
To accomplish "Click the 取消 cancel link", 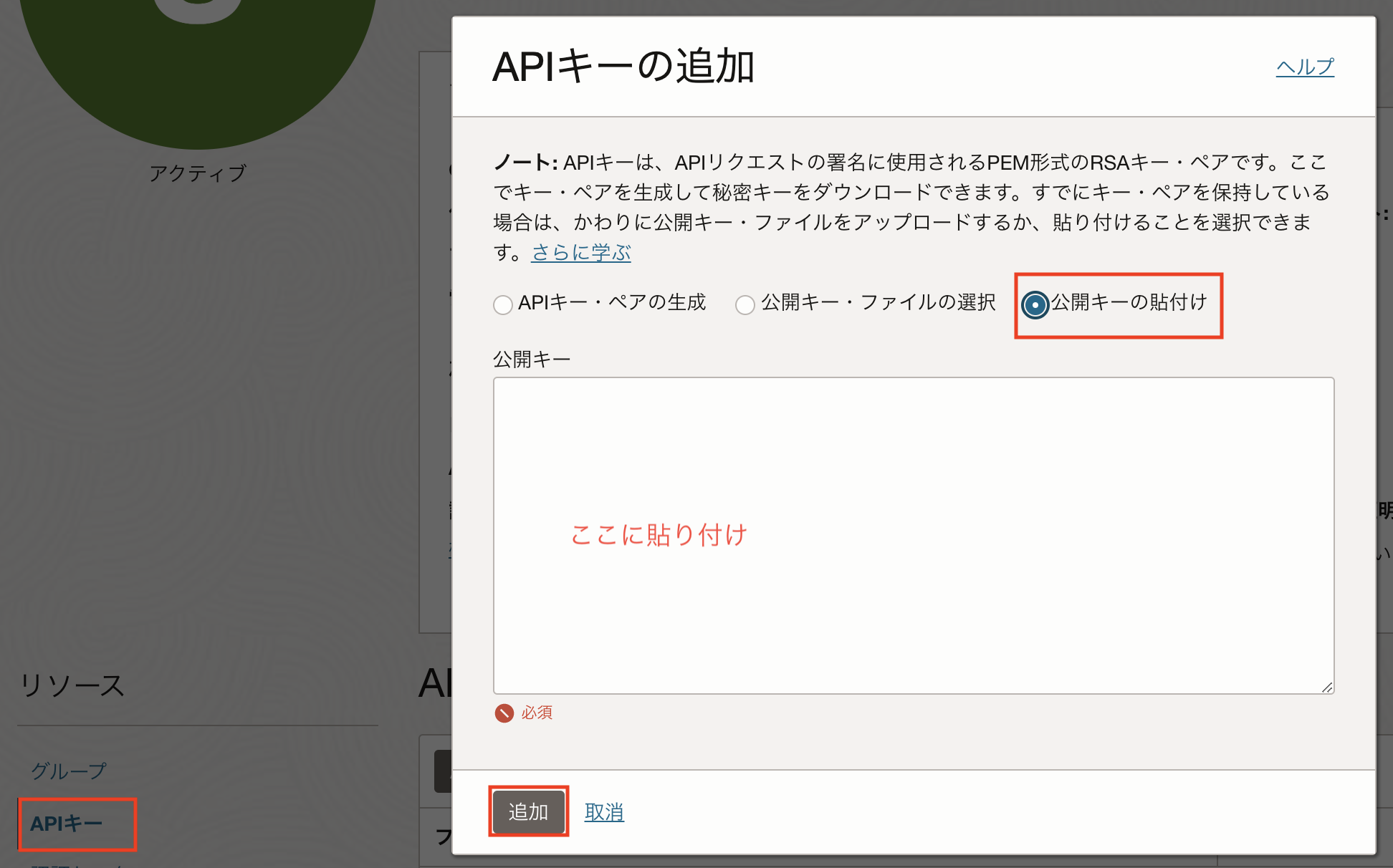I will (603, 811).
